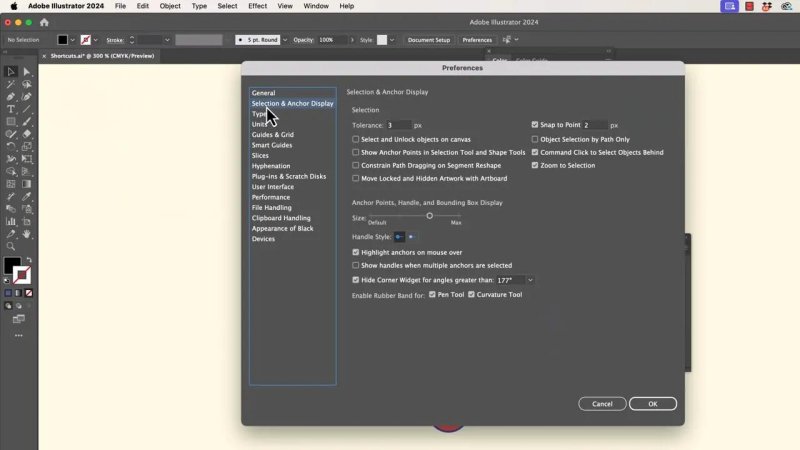Enable Constrain Path Dragging on Segment Reshape

click(x=356, y=165)
